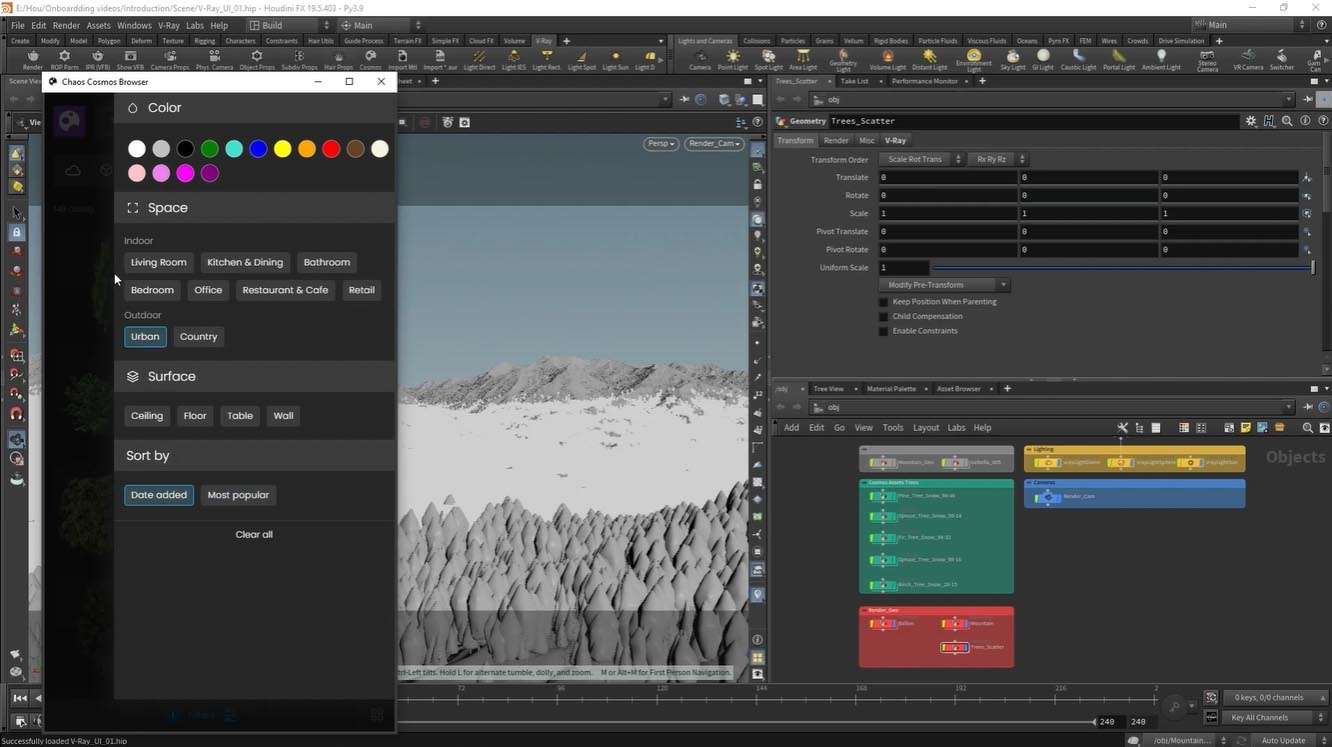The height and width of the screenshot is (747, 1332).
Task: Add a Point Light from shelf
Action: [733, 58]
